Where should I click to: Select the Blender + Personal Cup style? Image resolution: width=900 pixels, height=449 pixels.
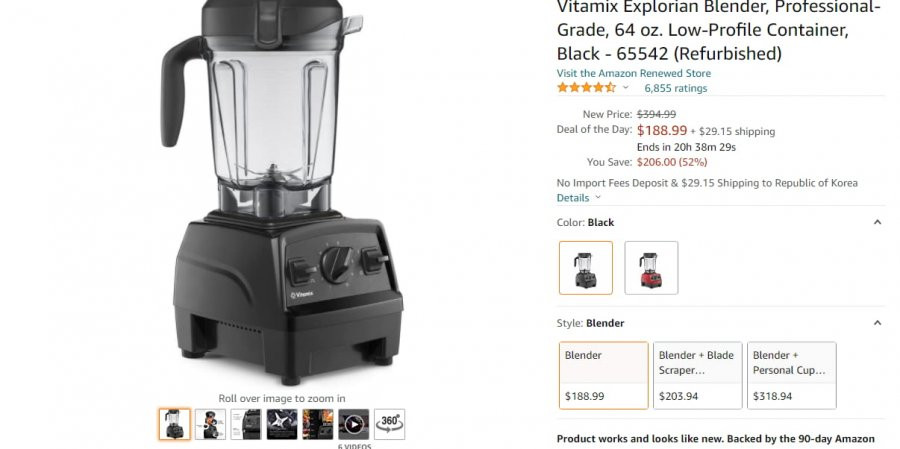tap(792, 376)
